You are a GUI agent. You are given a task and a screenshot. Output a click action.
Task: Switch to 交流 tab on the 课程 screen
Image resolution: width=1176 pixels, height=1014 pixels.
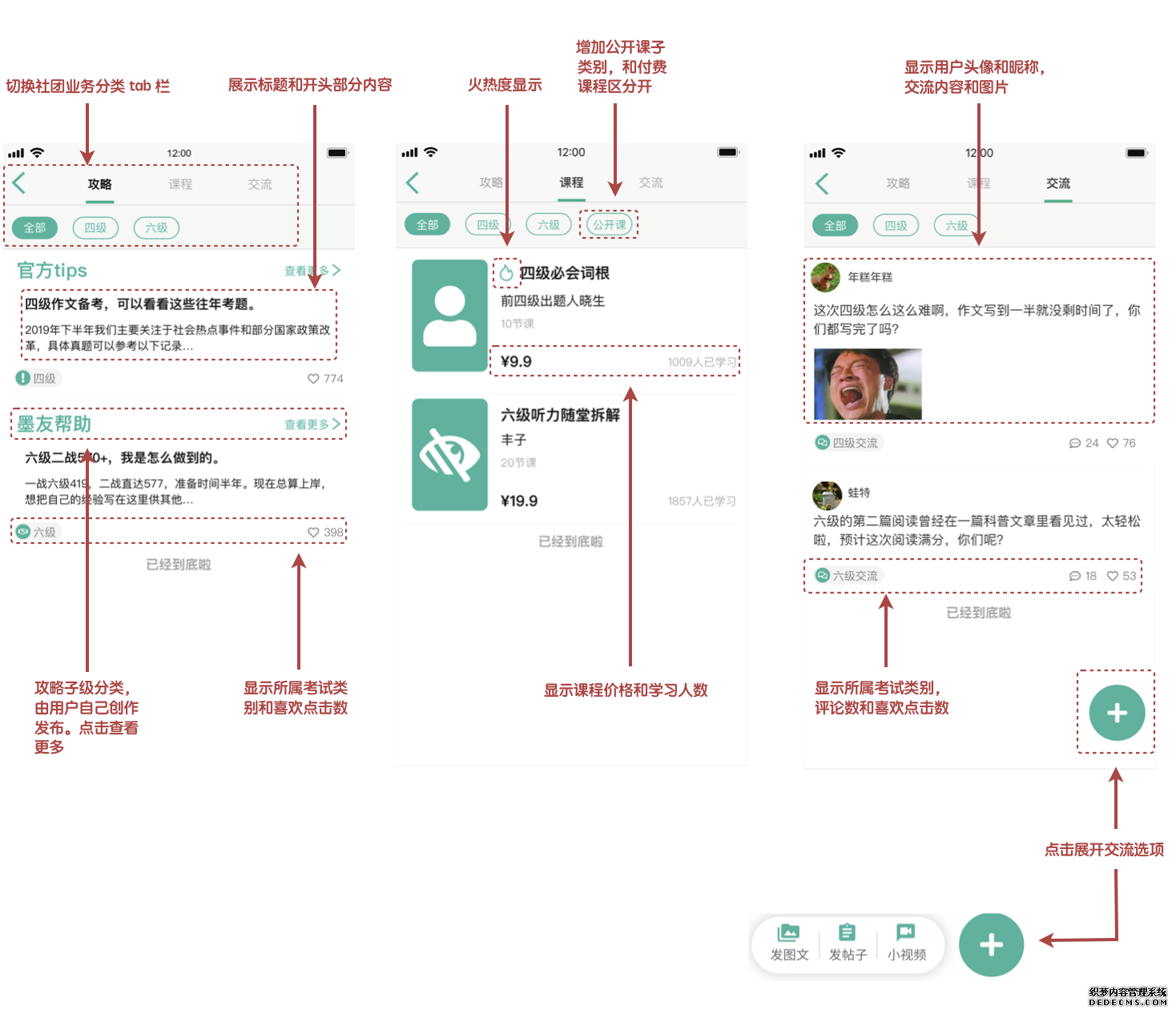650,183
